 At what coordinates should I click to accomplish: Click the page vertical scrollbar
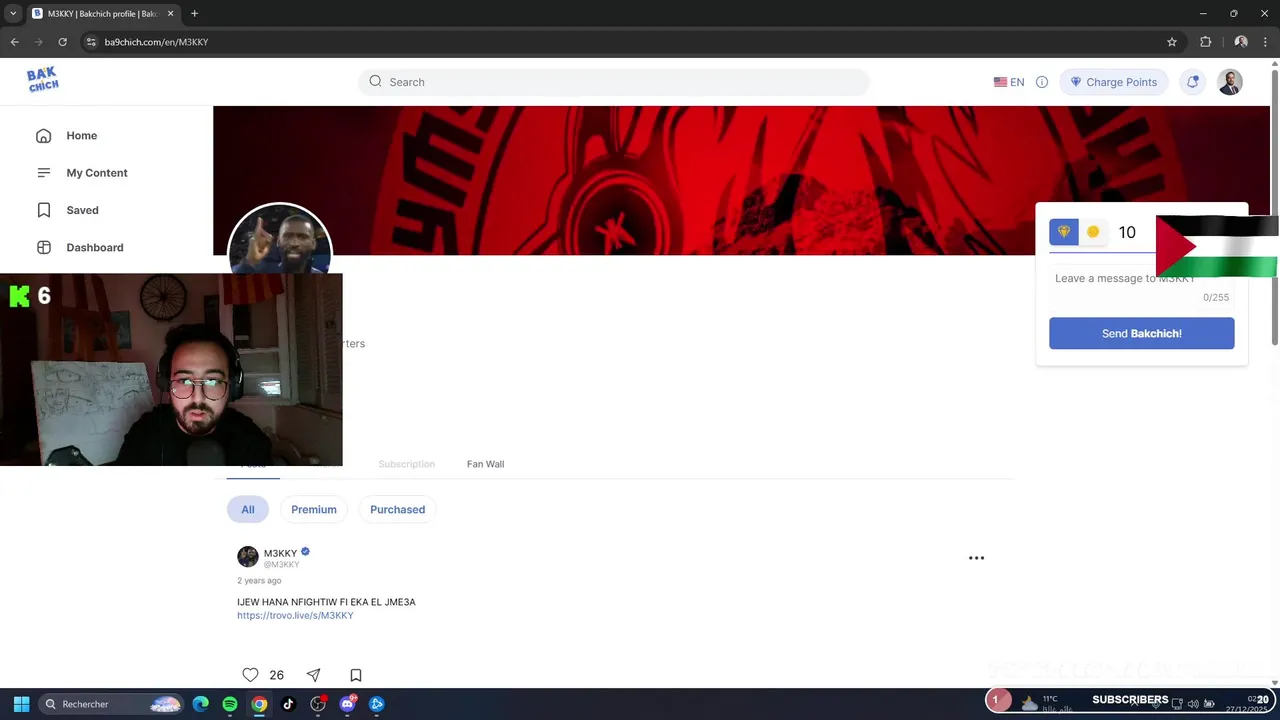coord(1275,210)
